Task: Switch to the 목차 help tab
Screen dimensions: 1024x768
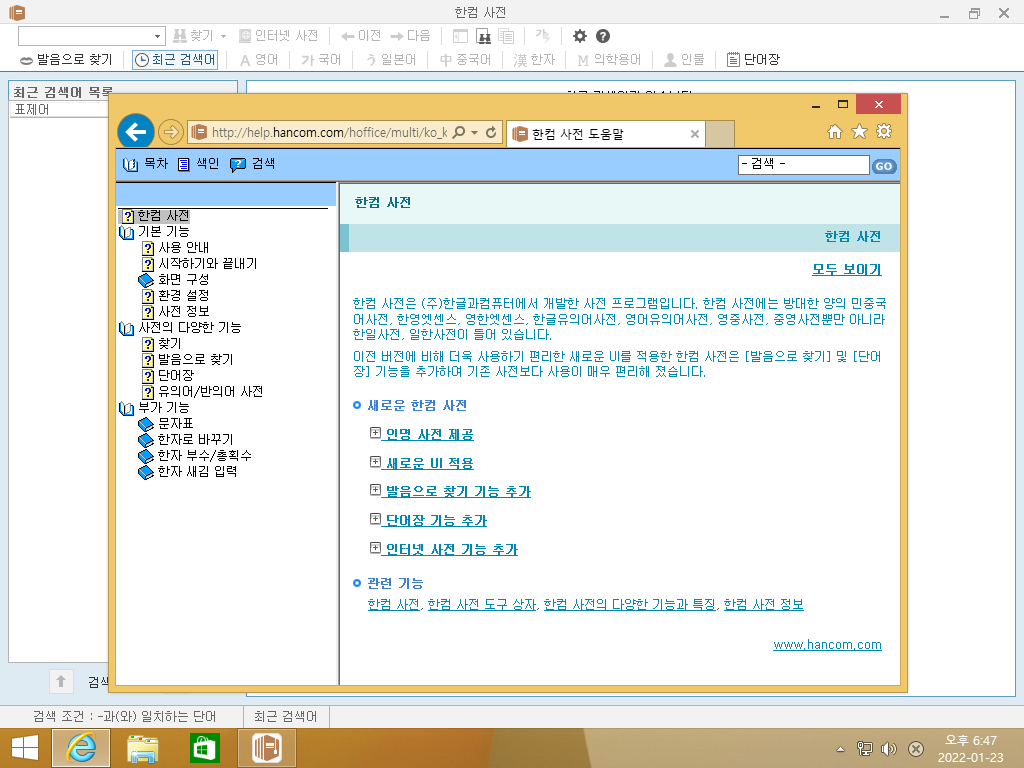Action: click(x=145, y=164)
